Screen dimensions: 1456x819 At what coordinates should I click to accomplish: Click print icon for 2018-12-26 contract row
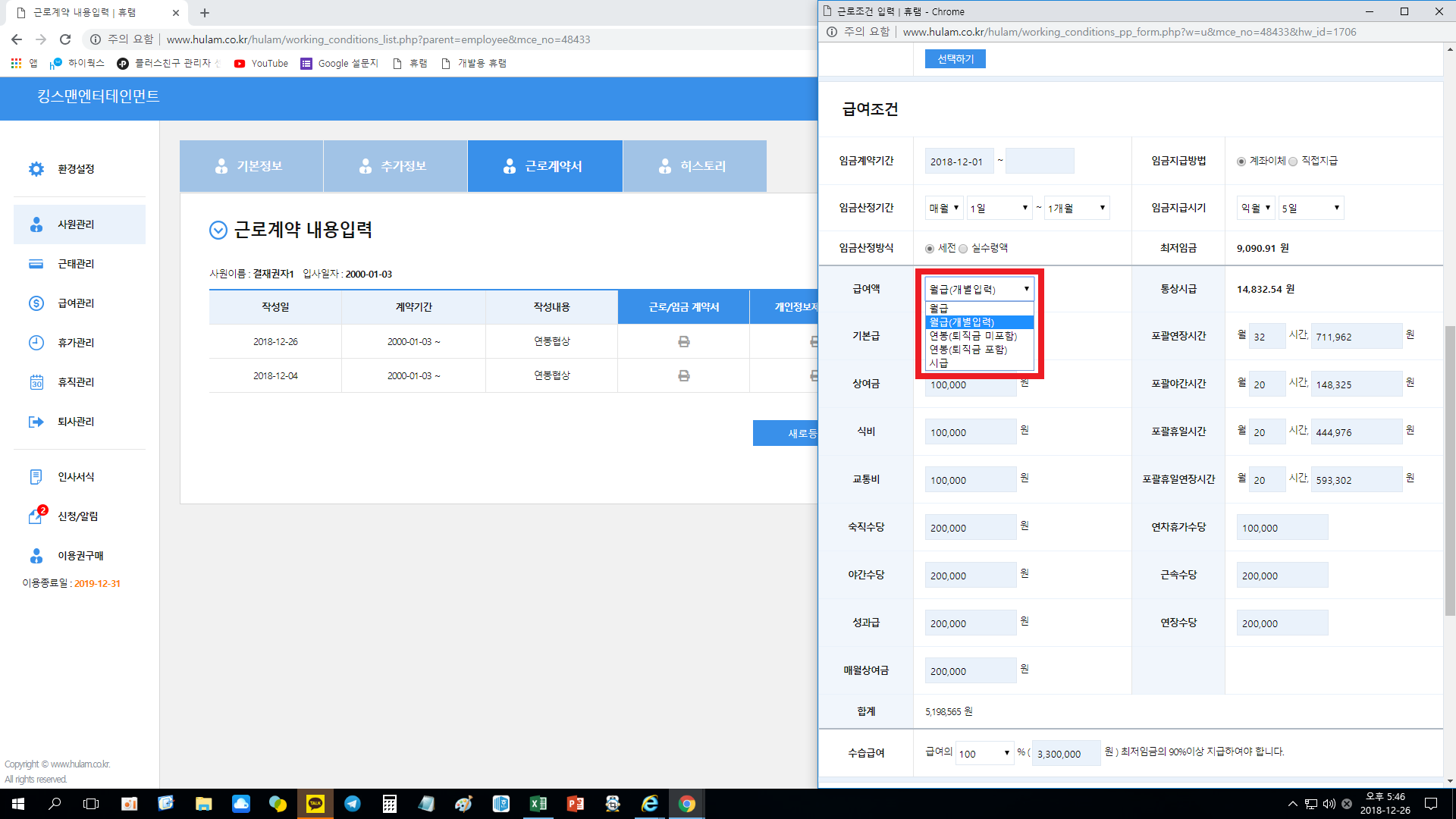(683, 342)
